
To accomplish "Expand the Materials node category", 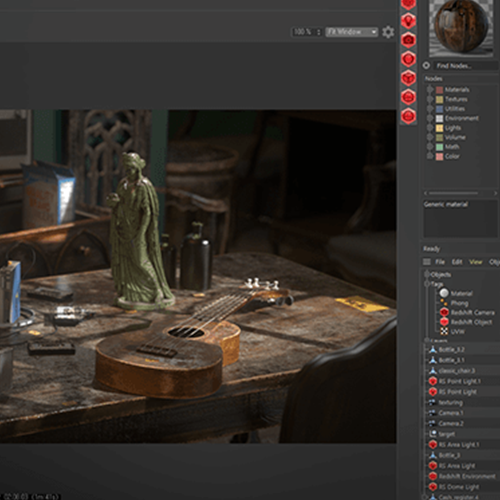I will [430, 89].
